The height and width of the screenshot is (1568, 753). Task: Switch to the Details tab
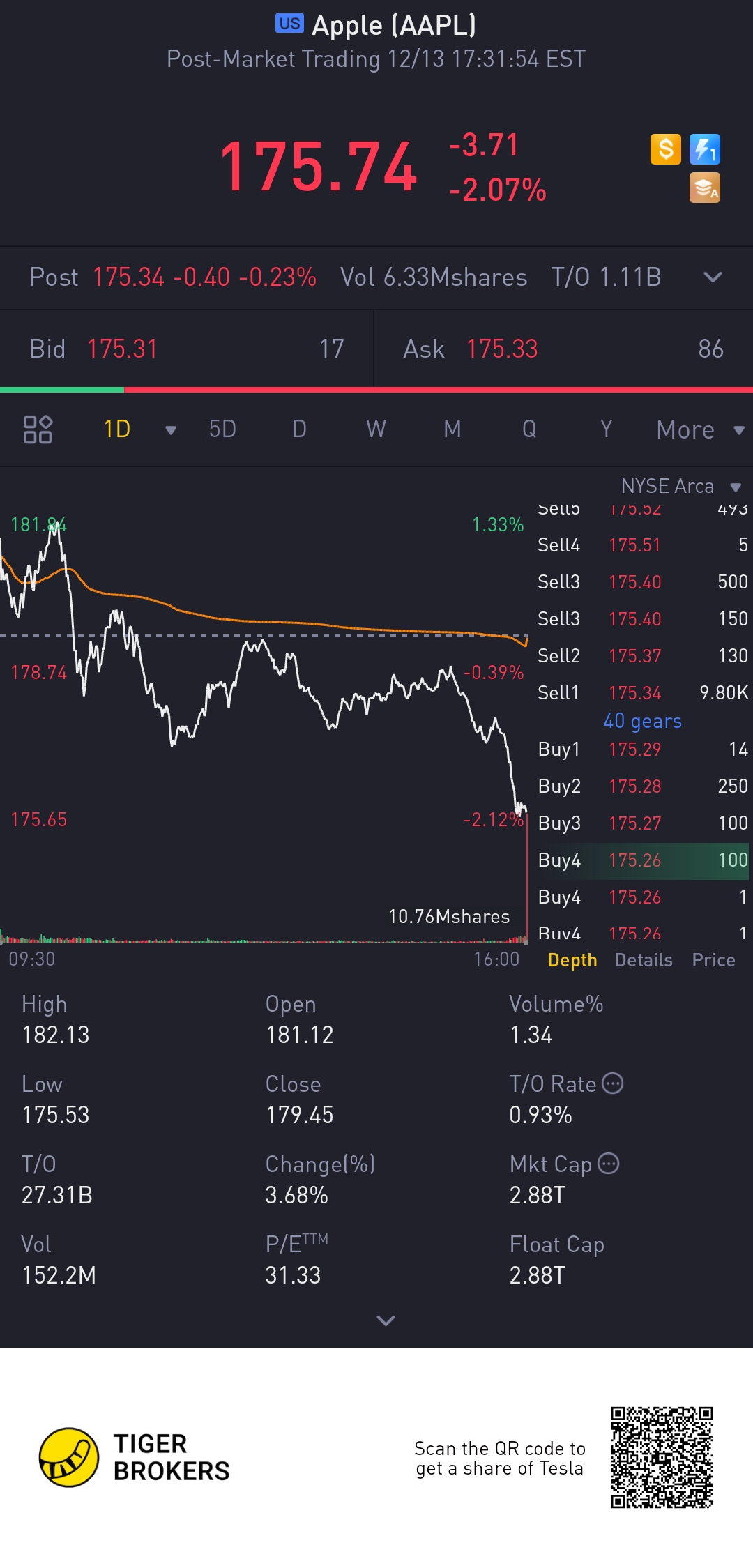tap(644, 960)
